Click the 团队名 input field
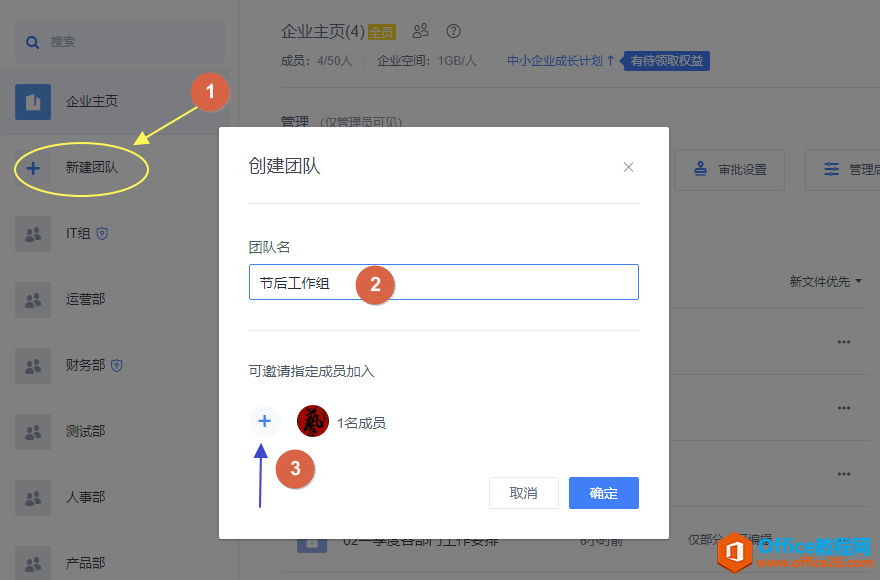The width and height of the screenshot is (880, 580). tap(444, 282)
